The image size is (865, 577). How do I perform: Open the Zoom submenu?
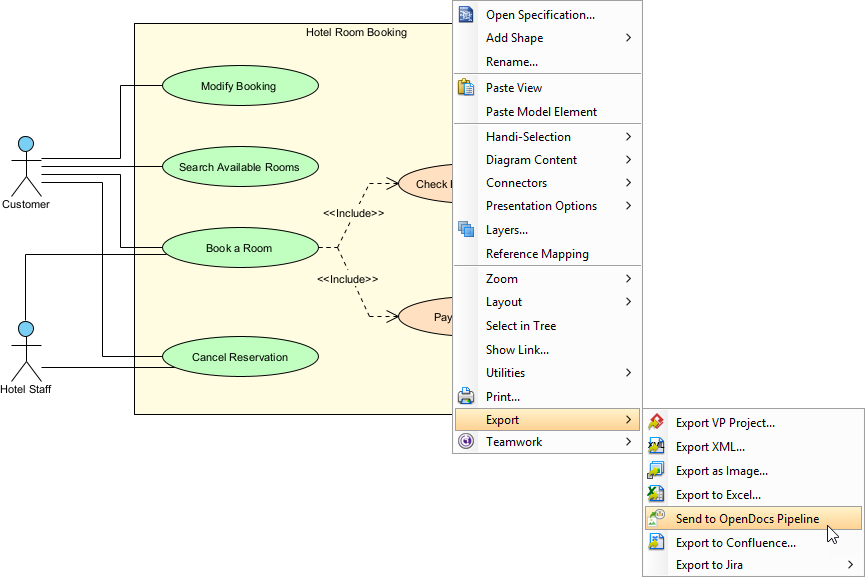pos(504,278)
